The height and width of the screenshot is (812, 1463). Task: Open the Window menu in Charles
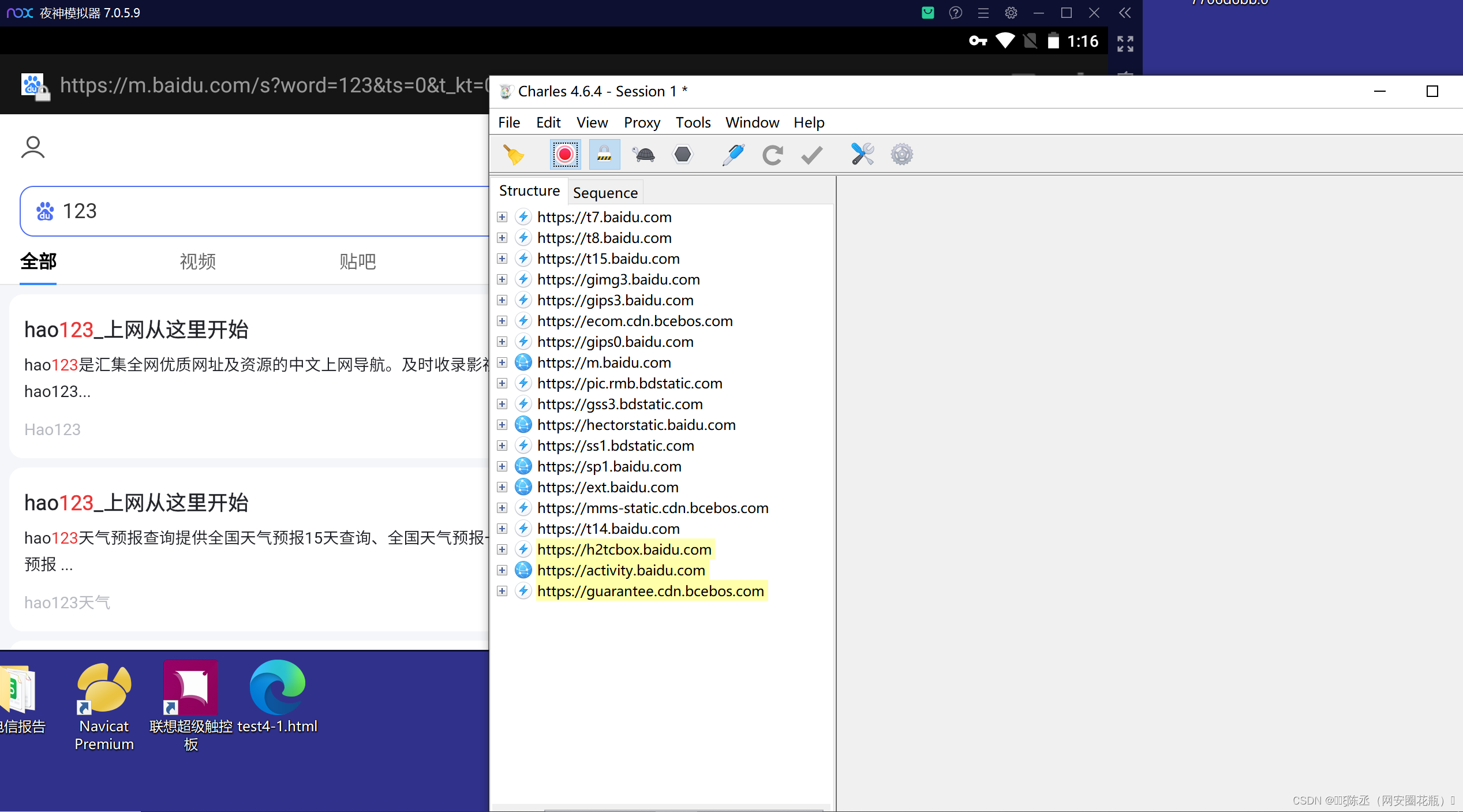[x=752, y=122]
